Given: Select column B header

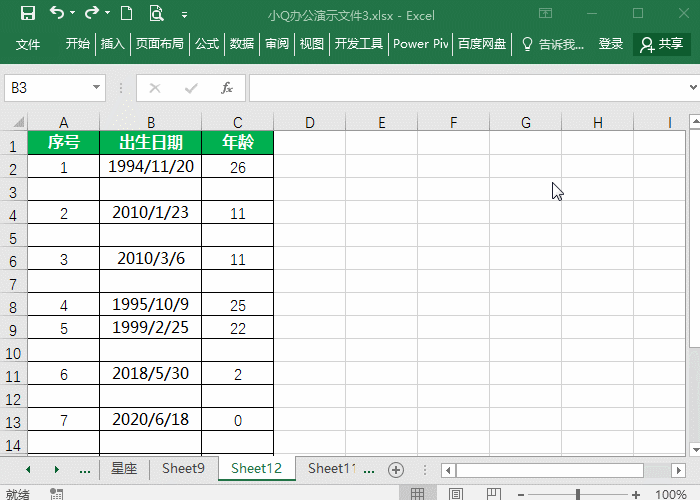Looking at the screenshot, I should [x=151, y=122].
